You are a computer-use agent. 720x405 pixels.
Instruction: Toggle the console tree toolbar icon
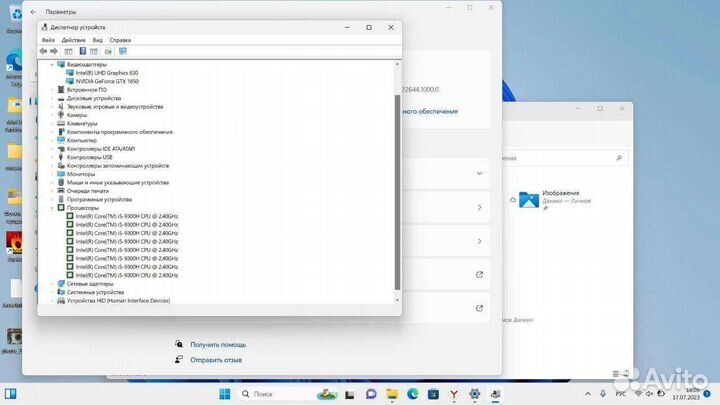pyautogui.click(x=68, y=51)
